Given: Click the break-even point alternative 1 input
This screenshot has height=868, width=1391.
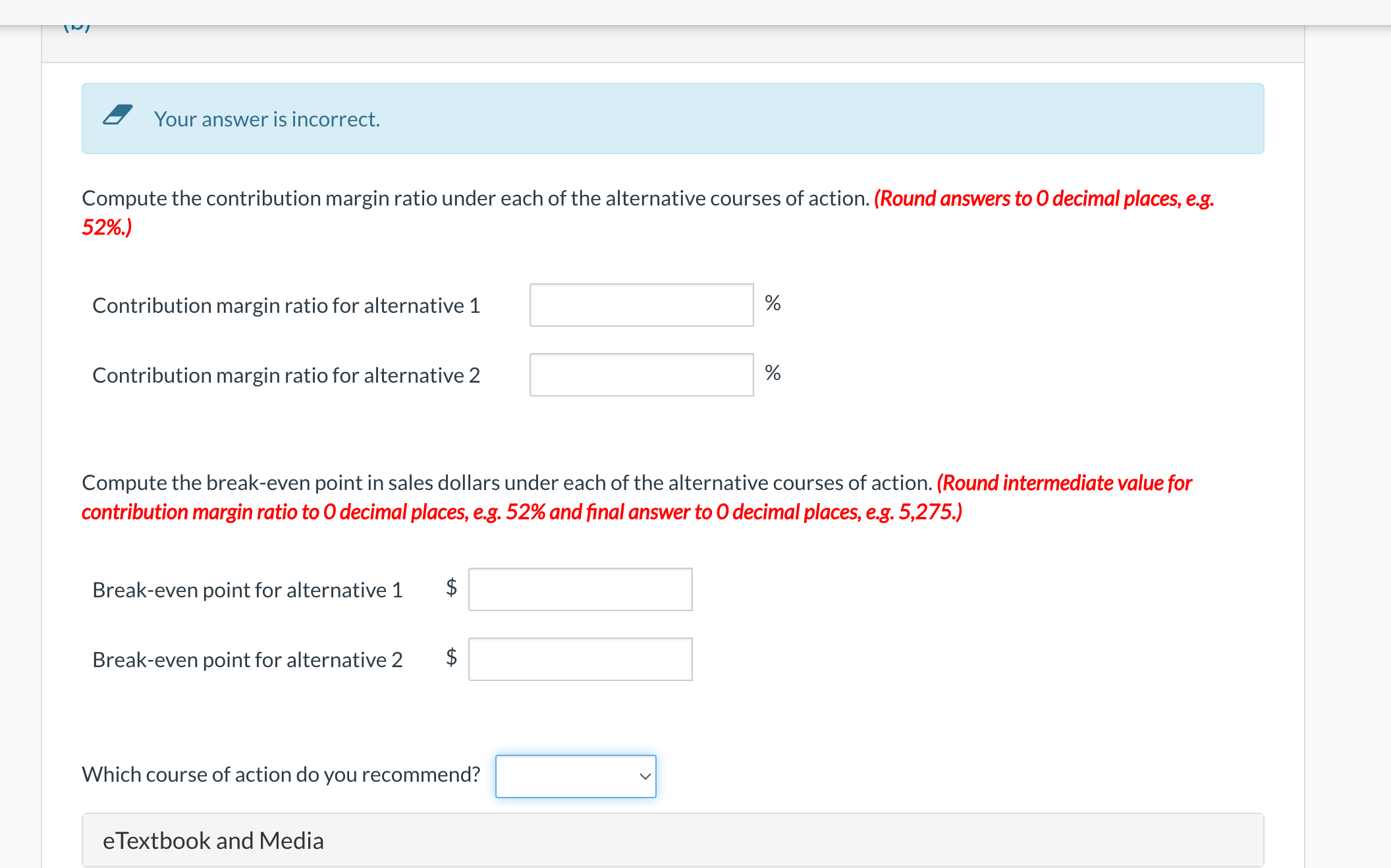Looking at the screenshot, I should [x=580, y=589].
